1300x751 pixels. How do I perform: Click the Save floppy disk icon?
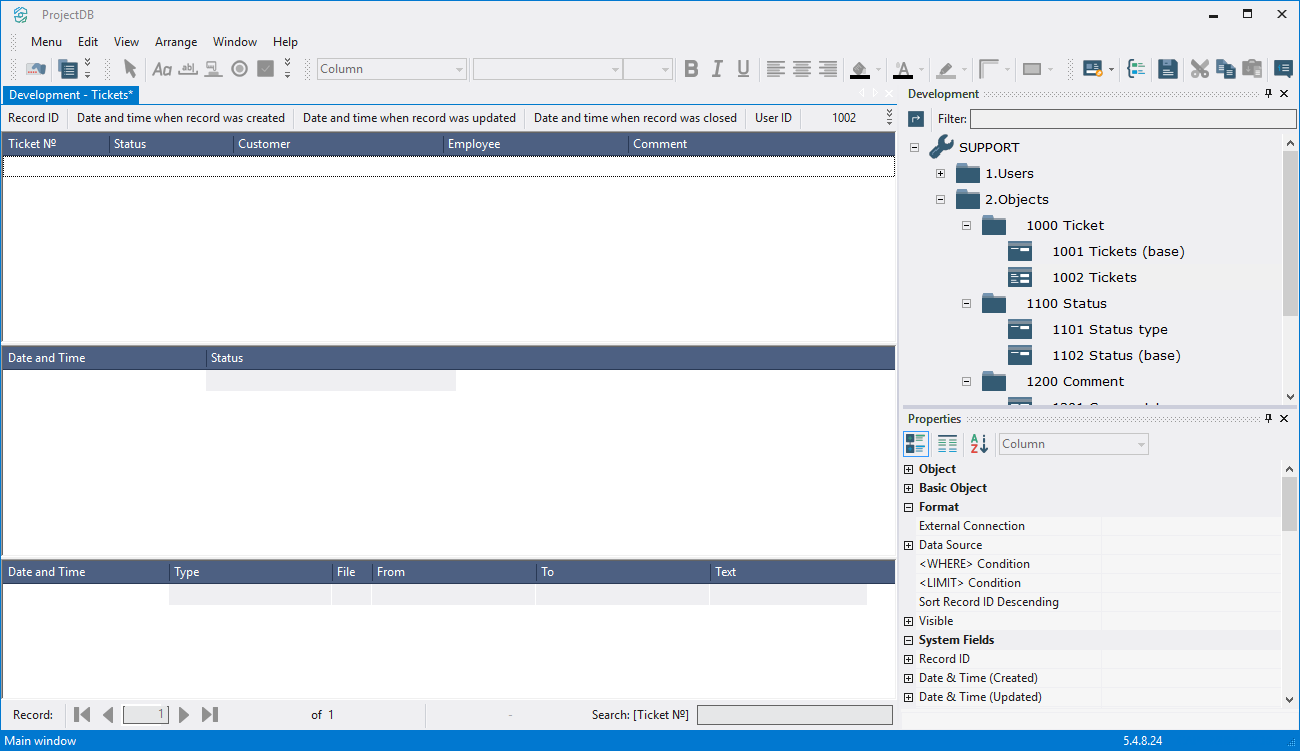(x=1167, y=69)
